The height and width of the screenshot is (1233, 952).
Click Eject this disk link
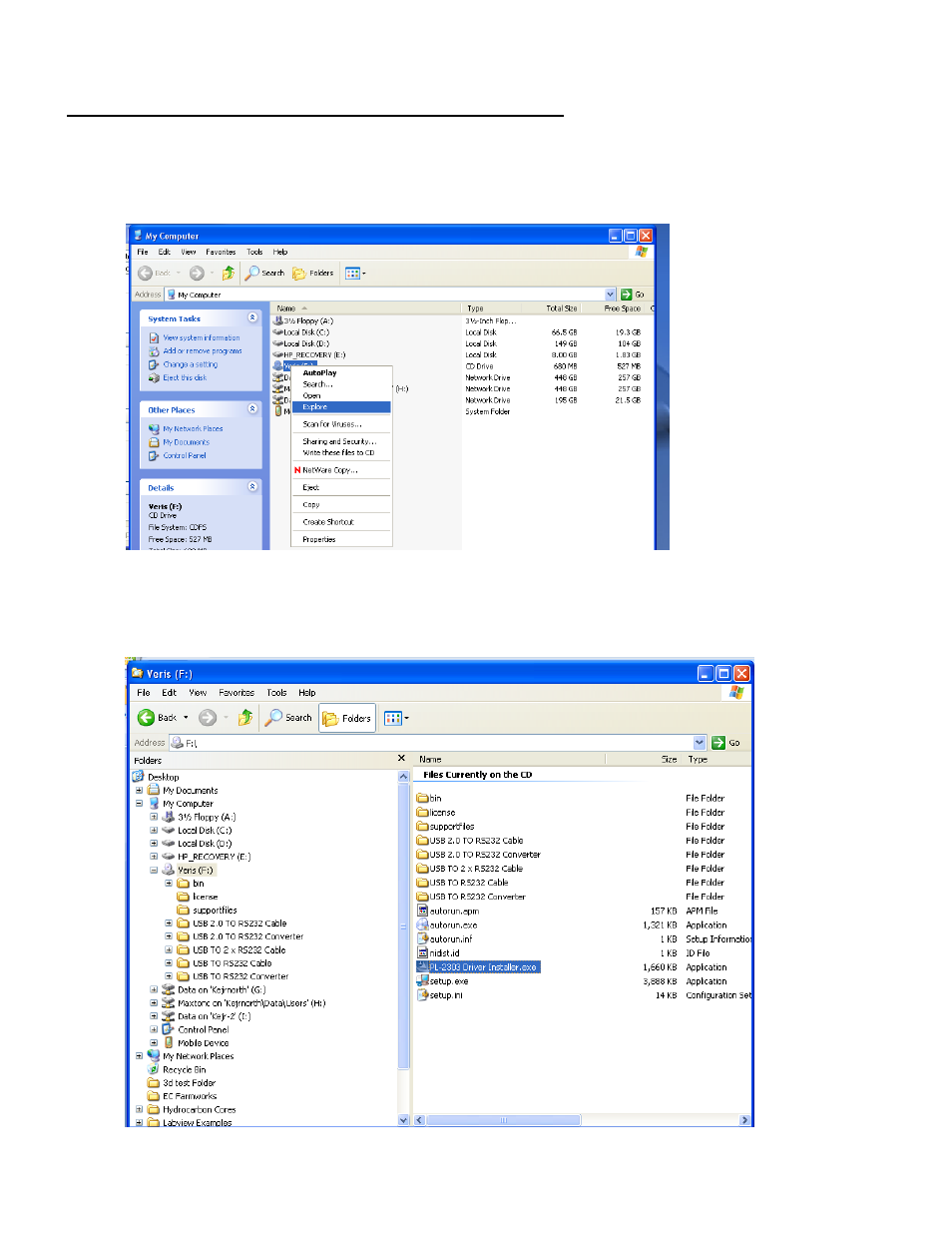185,377
